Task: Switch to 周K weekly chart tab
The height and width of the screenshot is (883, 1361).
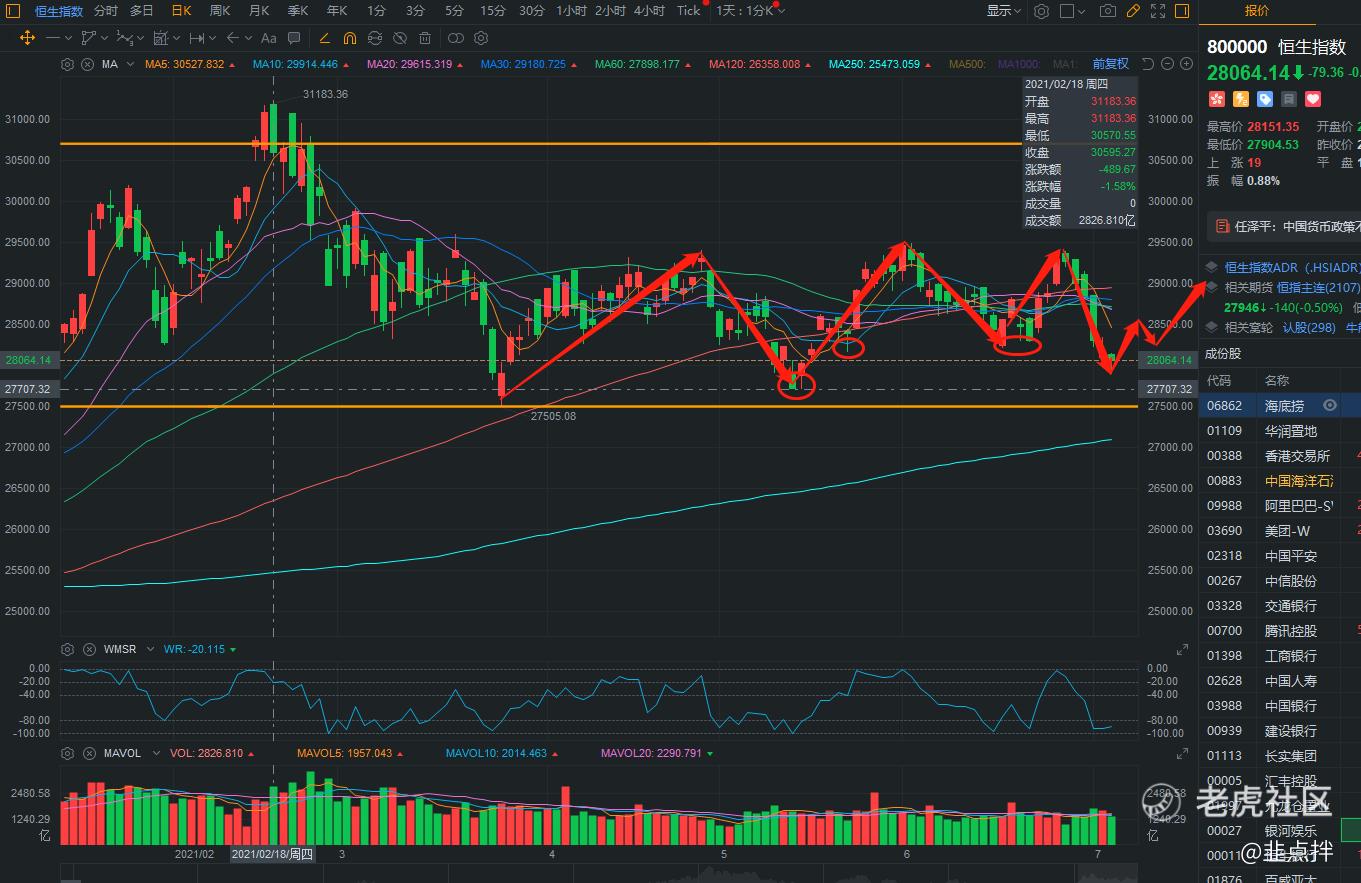Action: click(220, 11)
